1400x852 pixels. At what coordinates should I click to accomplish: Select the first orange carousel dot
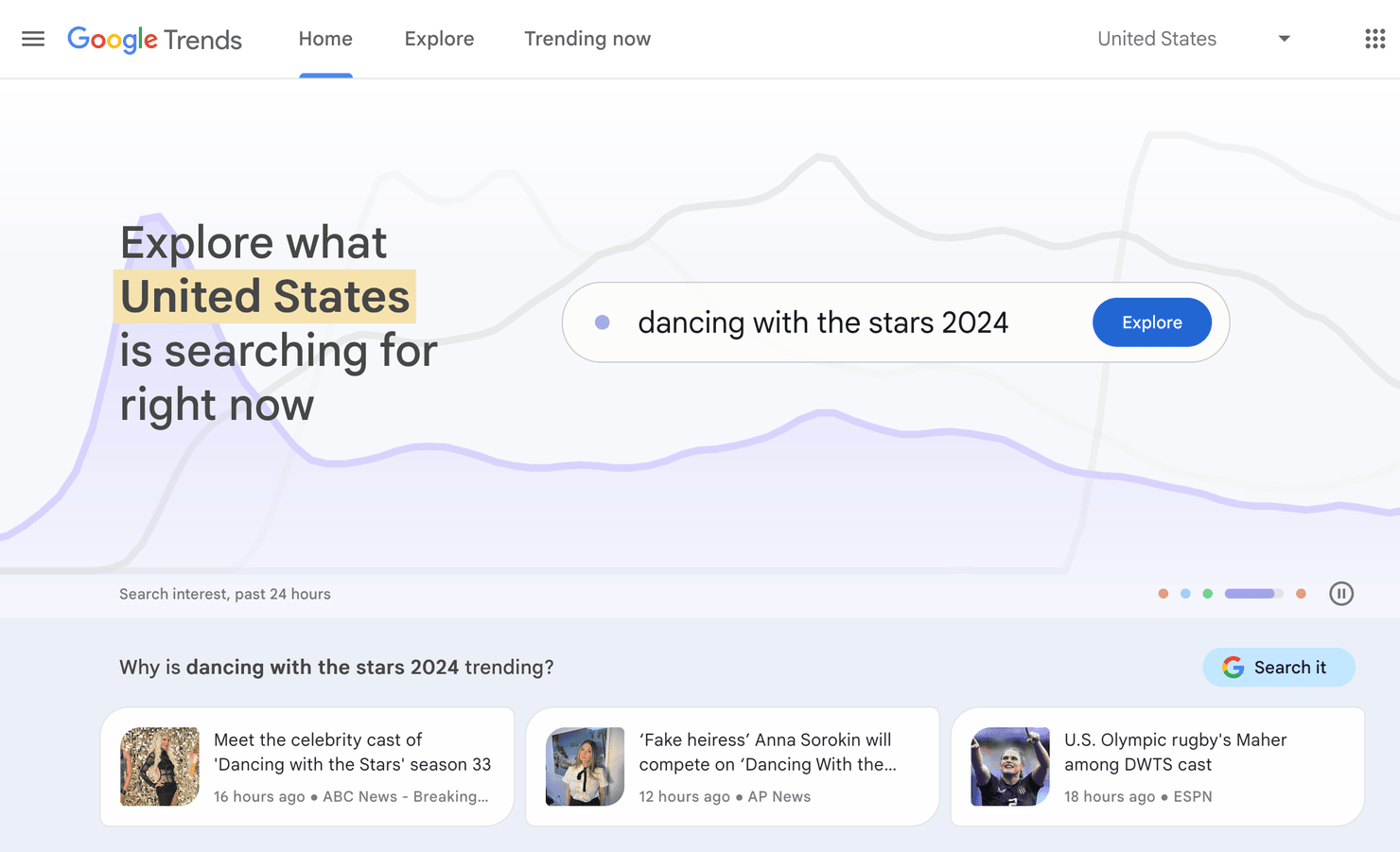coord(1164,594)
